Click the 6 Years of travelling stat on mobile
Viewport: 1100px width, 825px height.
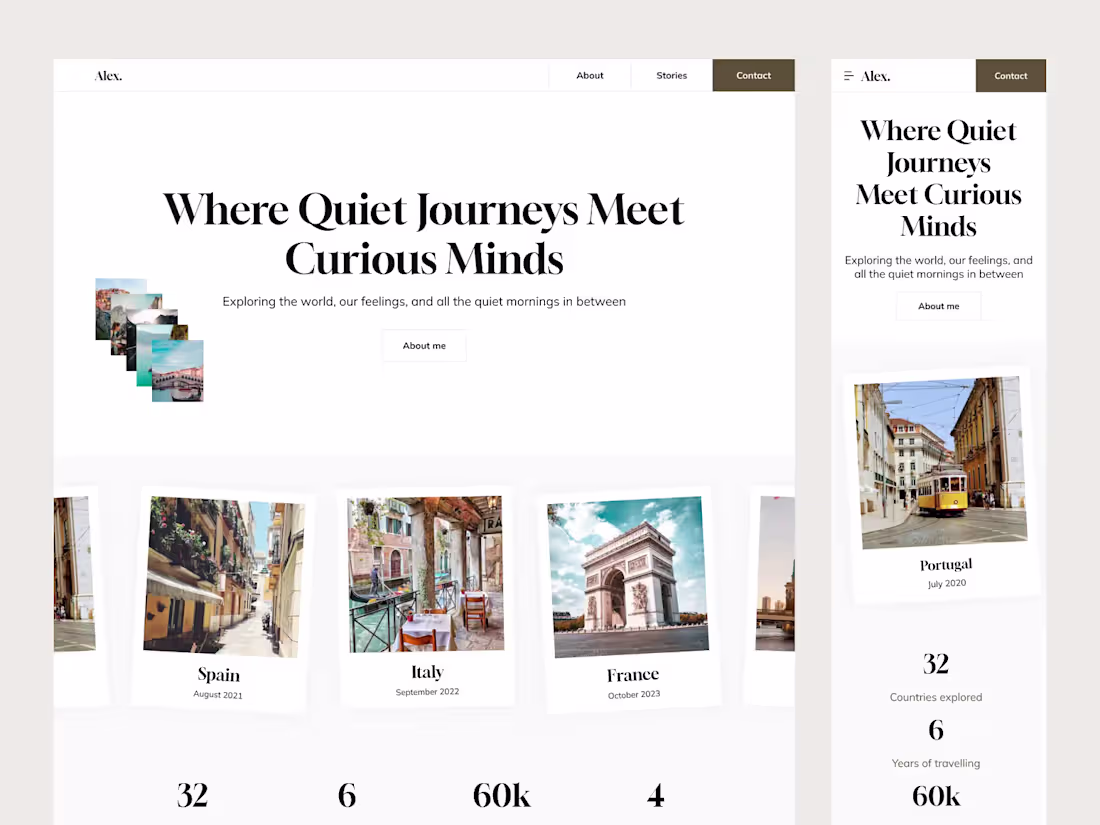click(x=936, y=743)
